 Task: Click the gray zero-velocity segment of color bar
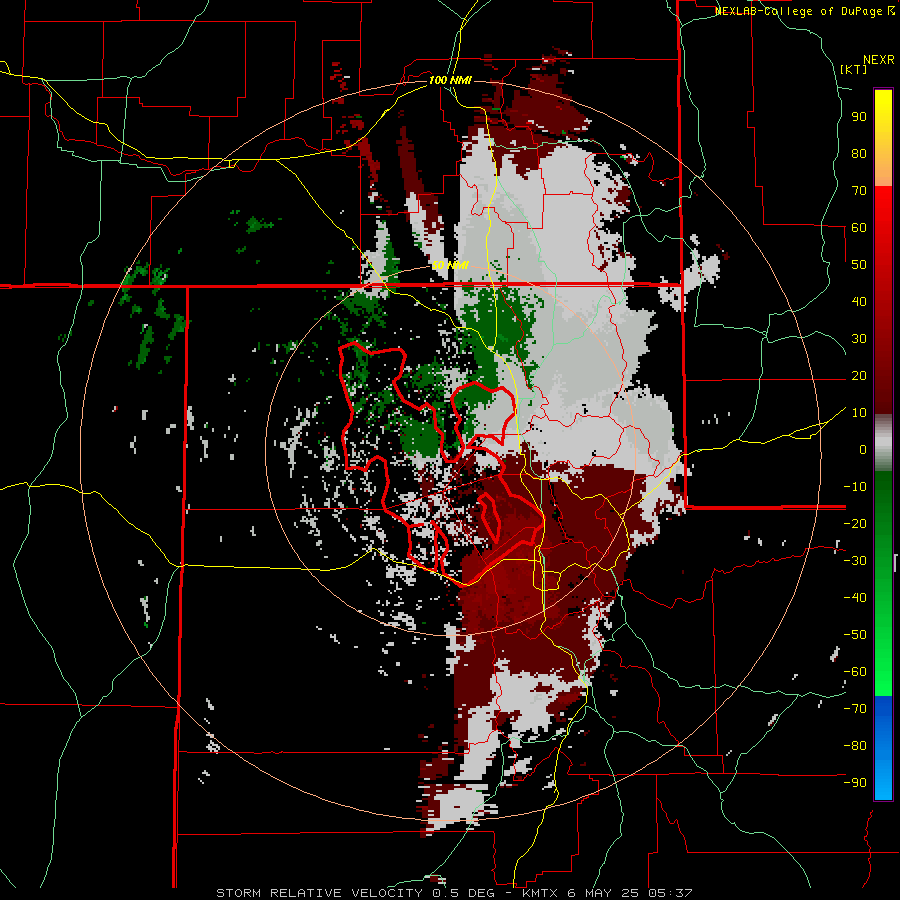click(x=883, y=443)
